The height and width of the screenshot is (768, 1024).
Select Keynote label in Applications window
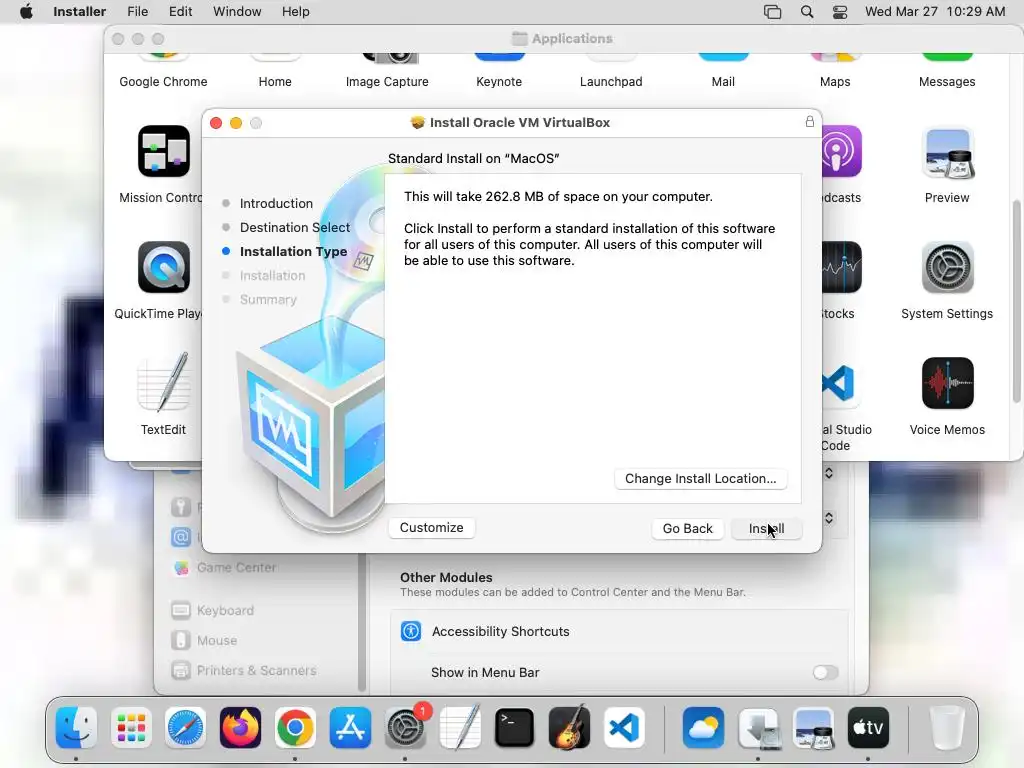click(x=499, y=82)
